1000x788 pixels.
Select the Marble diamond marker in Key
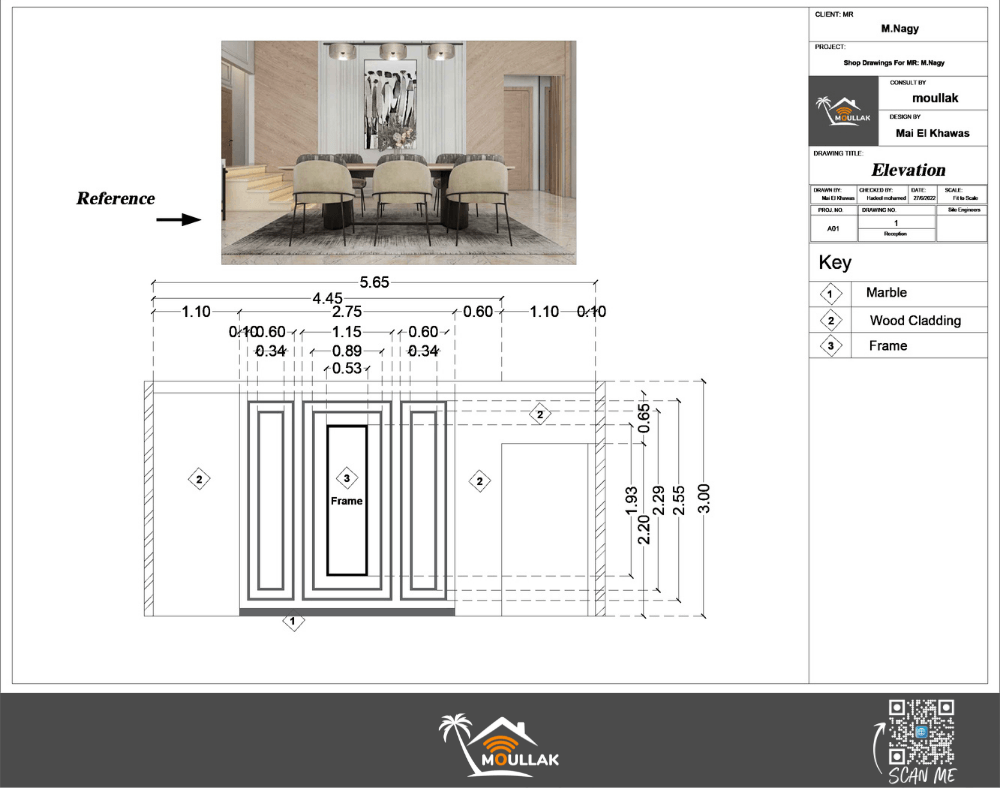(830, 294)
